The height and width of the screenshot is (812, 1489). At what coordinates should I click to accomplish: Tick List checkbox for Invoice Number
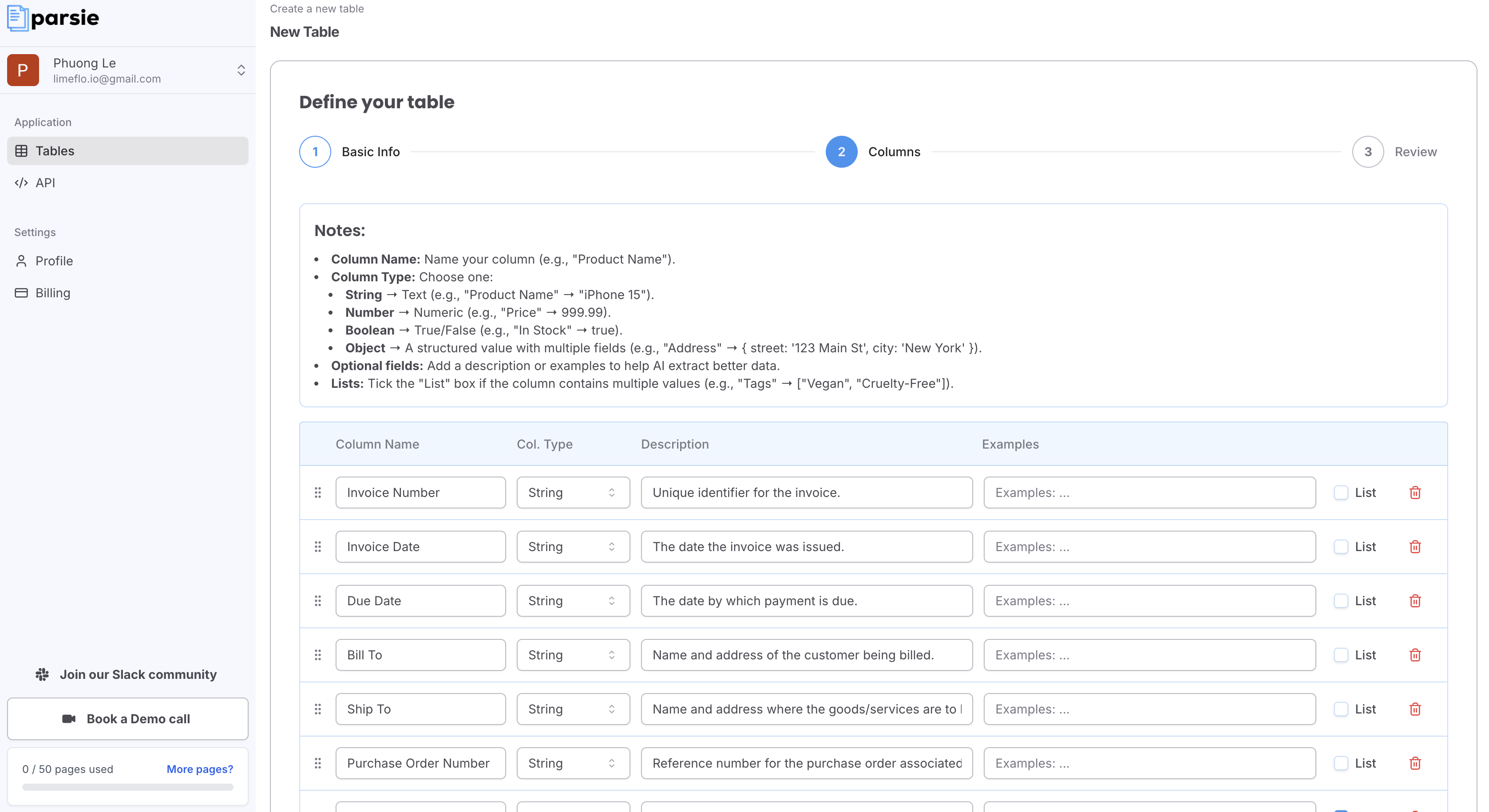click(x=1340, y=493)
